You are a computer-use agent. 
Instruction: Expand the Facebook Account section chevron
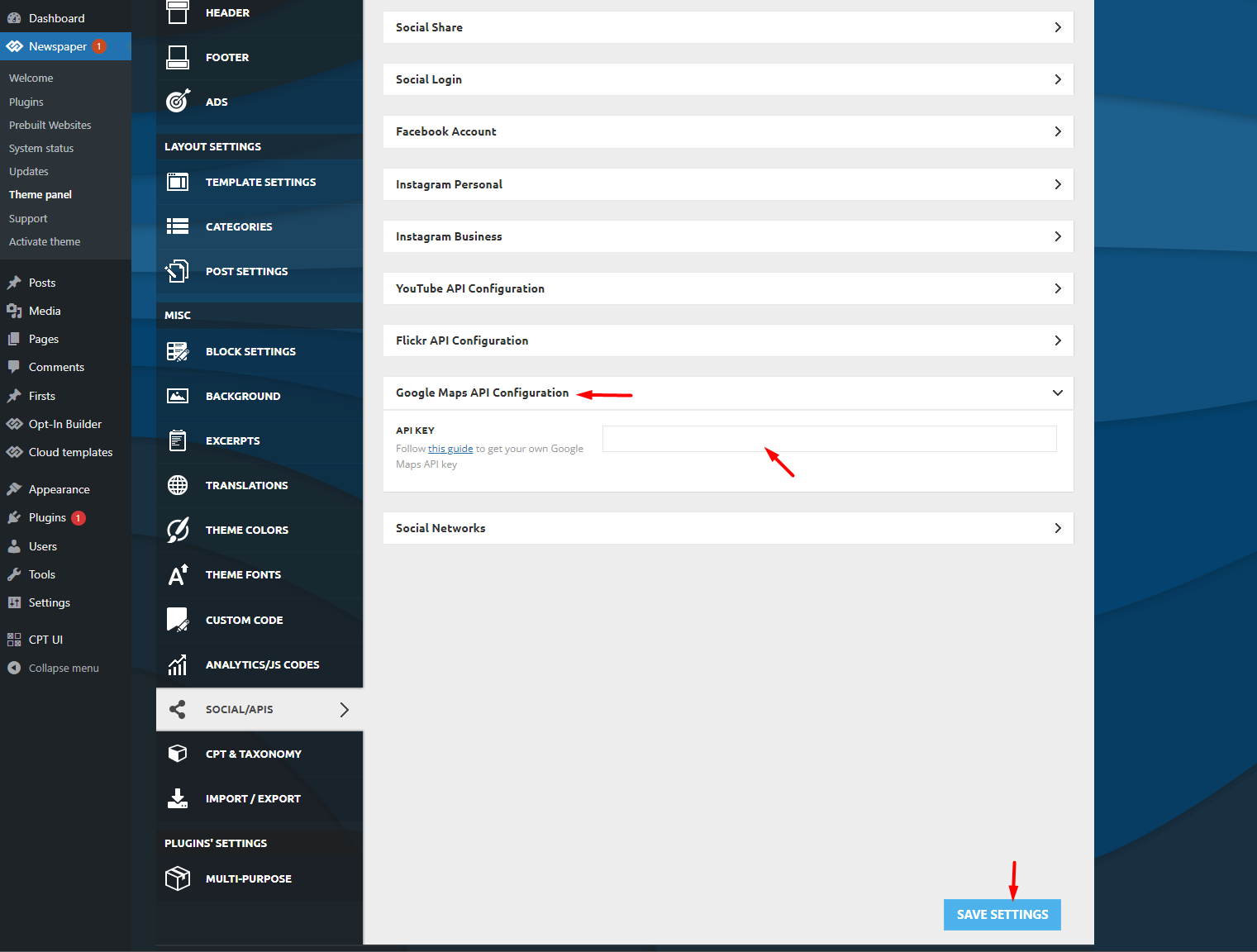1058,131
